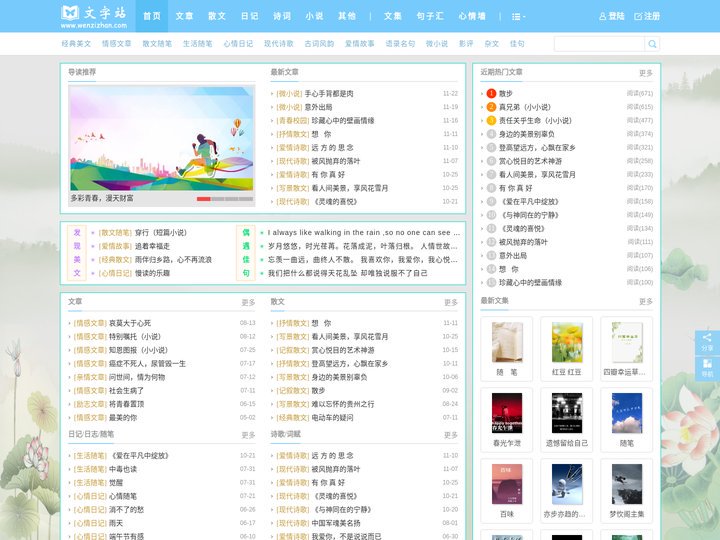Open the 句子汇 nav menu item

click(x=430, y=16)
